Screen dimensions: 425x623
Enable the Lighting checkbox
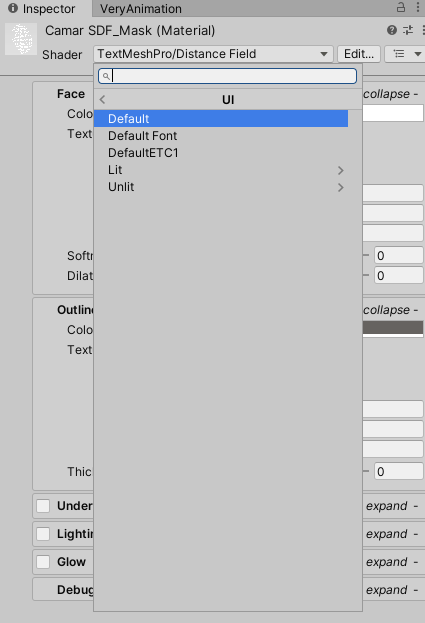coord(43,534)
